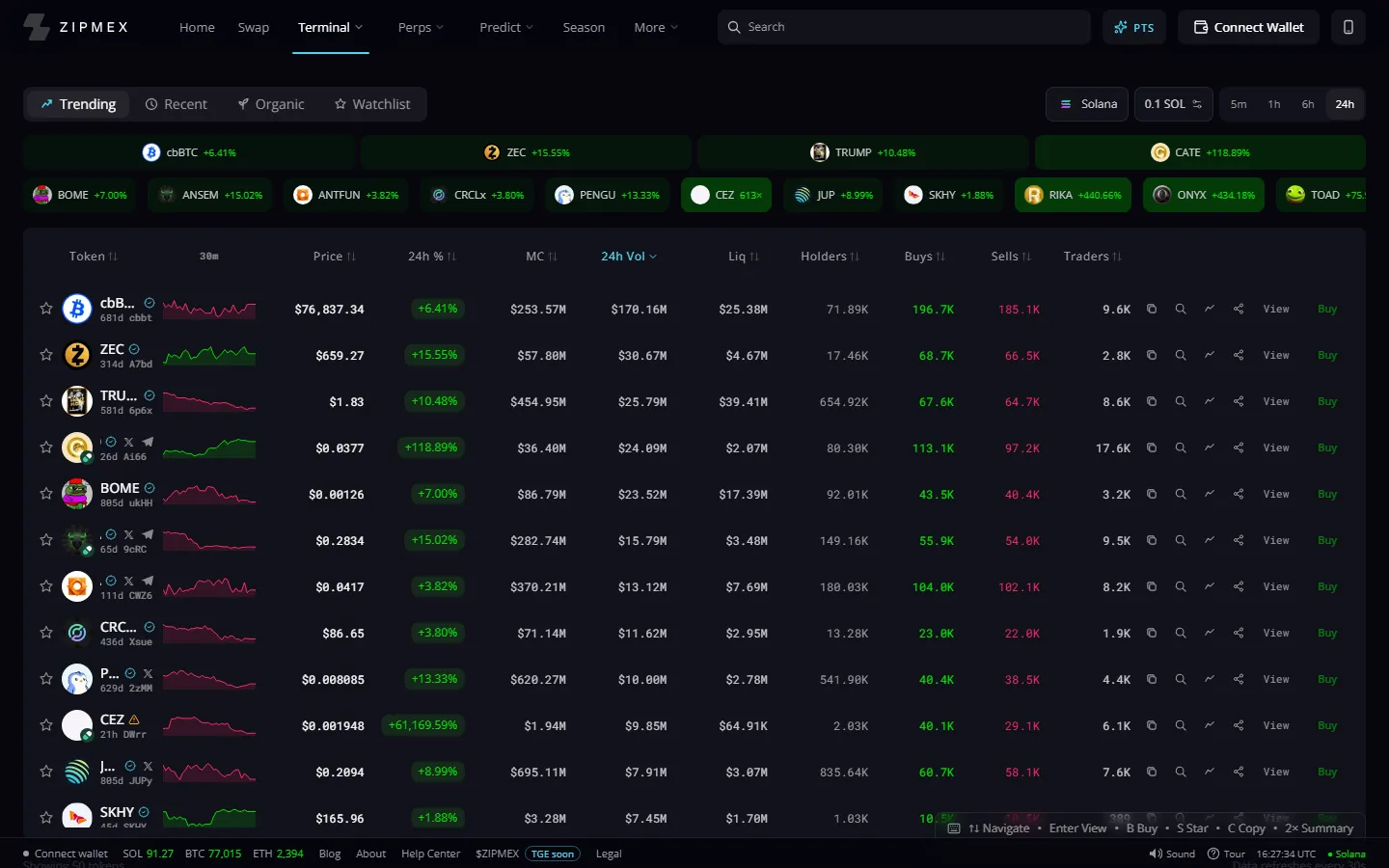Open the PTS points button
The height and width of the screenshot is (868, 1389).
point(1134,27)
